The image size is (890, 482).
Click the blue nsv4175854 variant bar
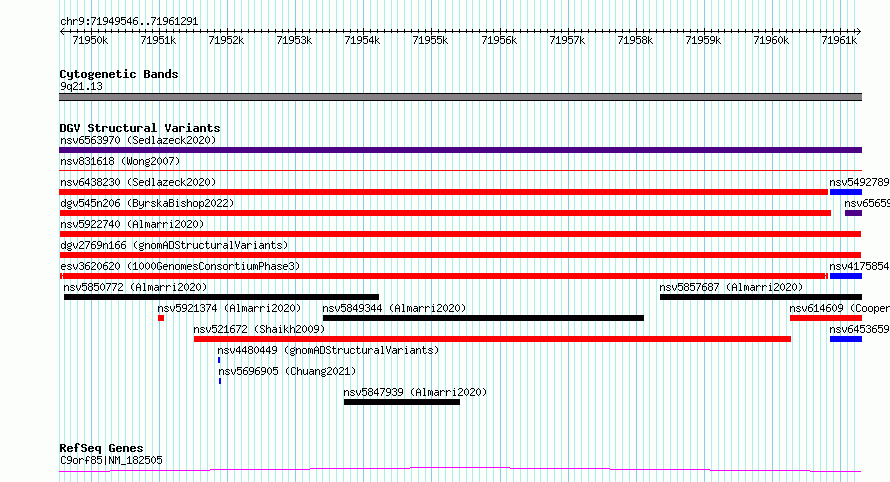846,276
